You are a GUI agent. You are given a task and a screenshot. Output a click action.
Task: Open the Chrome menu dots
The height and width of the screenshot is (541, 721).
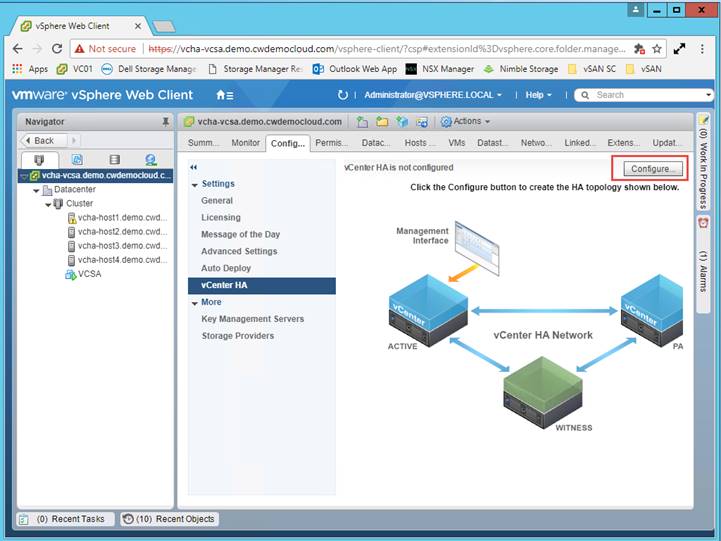pyautogui.click(x=702, y=49)
